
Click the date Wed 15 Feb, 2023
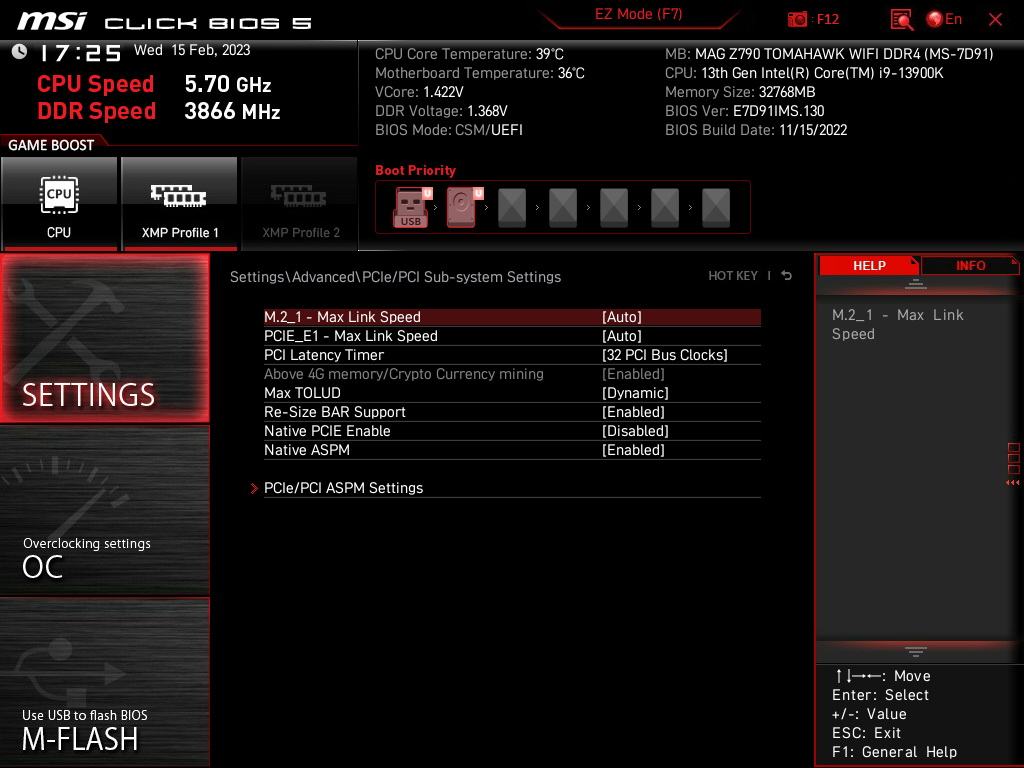pyautogui.click(x=192, y=50)
